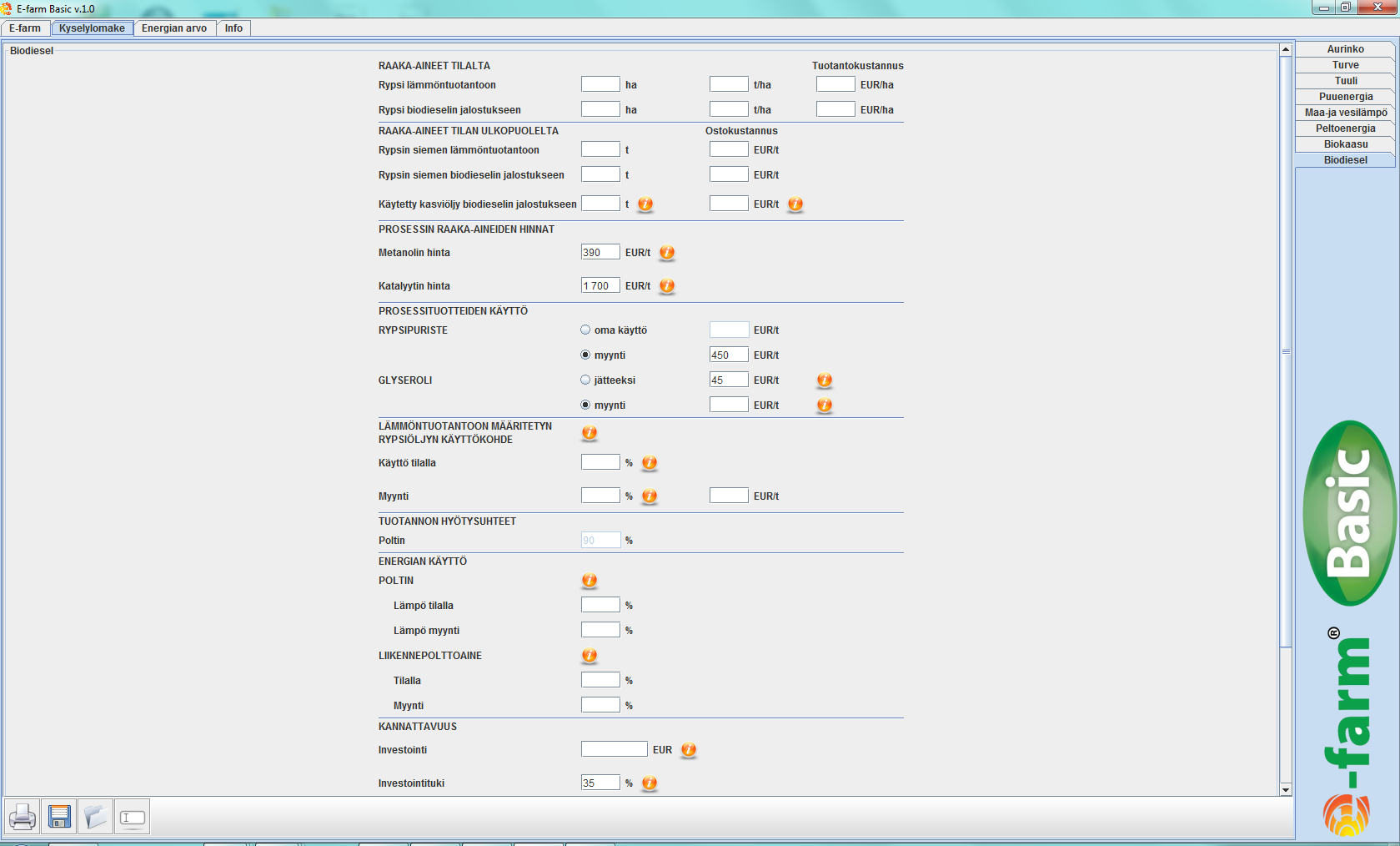Click Rypsi lämmöntuotantoon t/ha field

point(729,84)
